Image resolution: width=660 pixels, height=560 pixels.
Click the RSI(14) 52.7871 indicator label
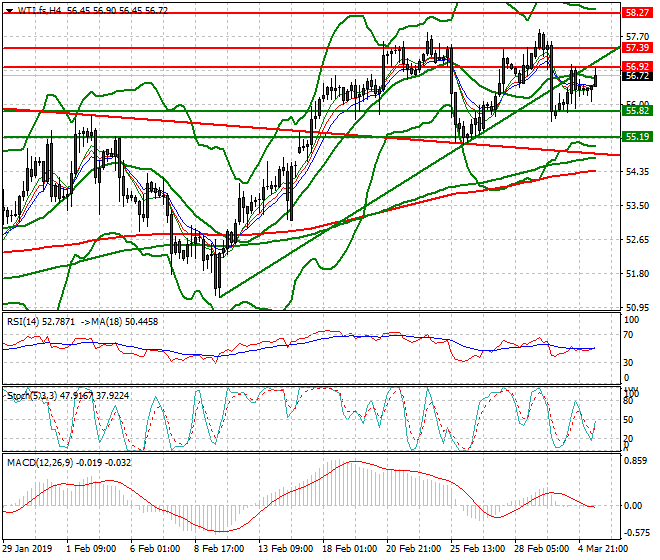pyautogui.click(x=41, y=322)
